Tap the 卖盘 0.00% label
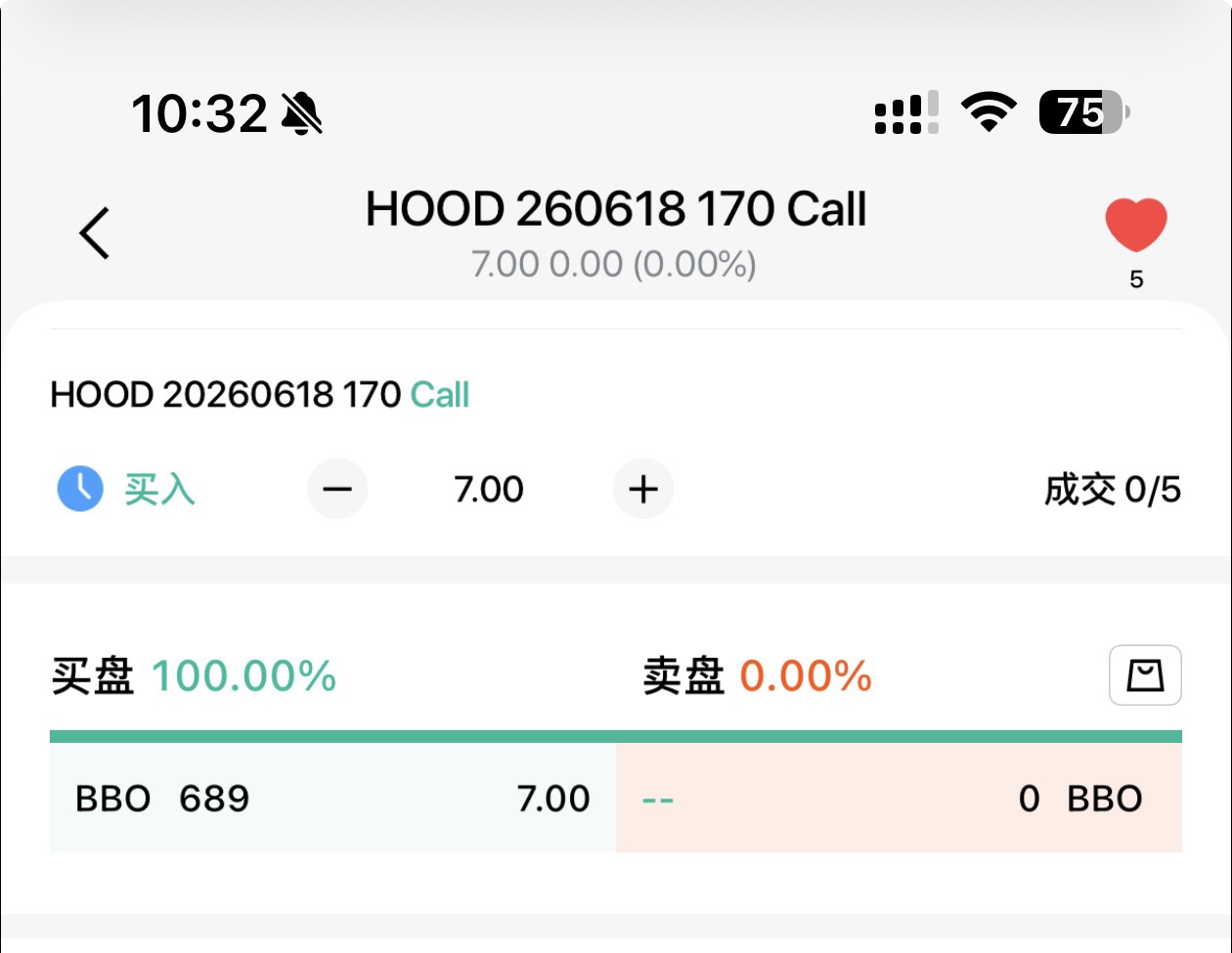 pos(757,676)
